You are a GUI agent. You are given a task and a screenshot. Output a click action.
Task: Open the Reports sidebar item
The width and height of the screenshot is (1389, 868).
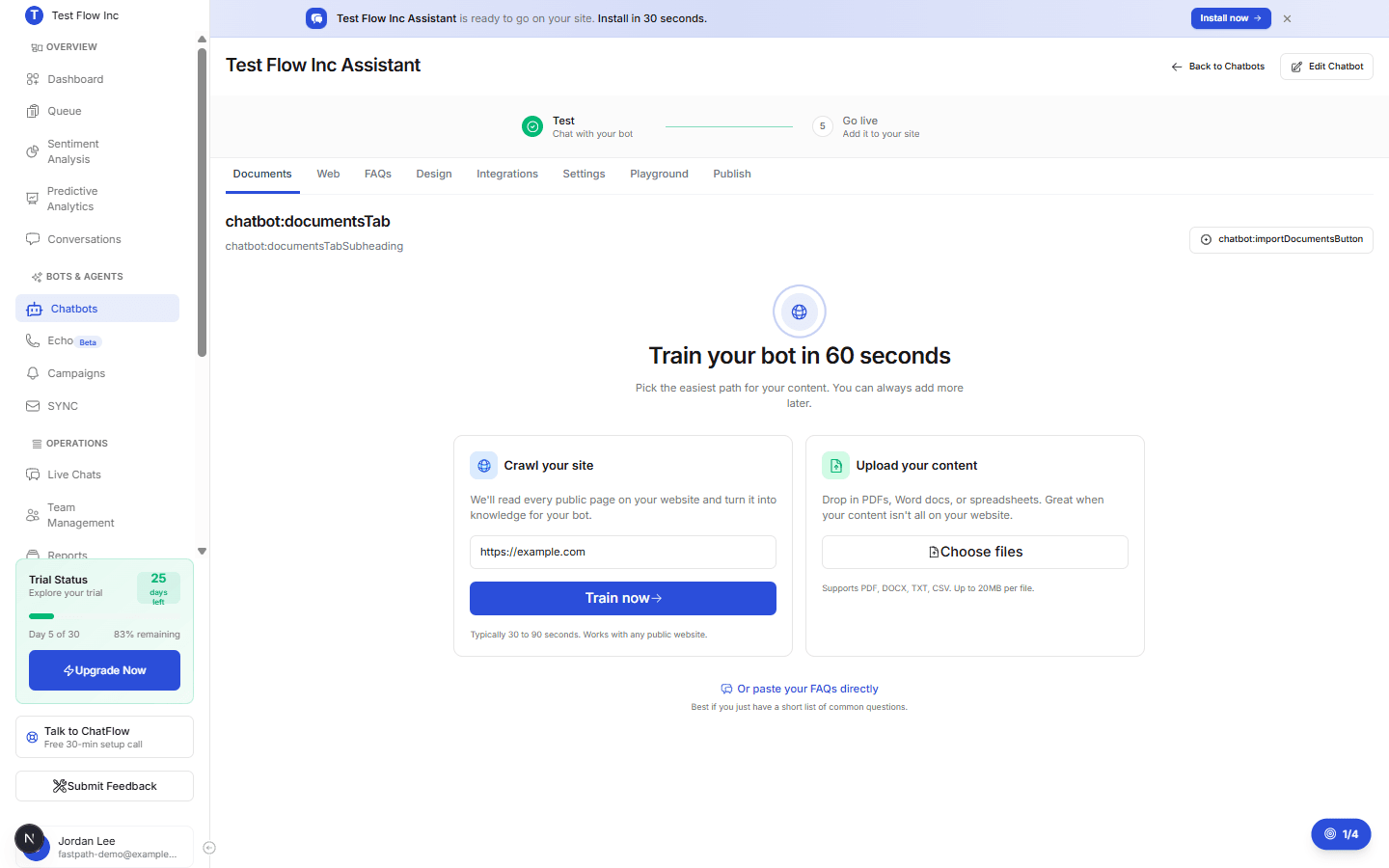click(x=68, y=556)
